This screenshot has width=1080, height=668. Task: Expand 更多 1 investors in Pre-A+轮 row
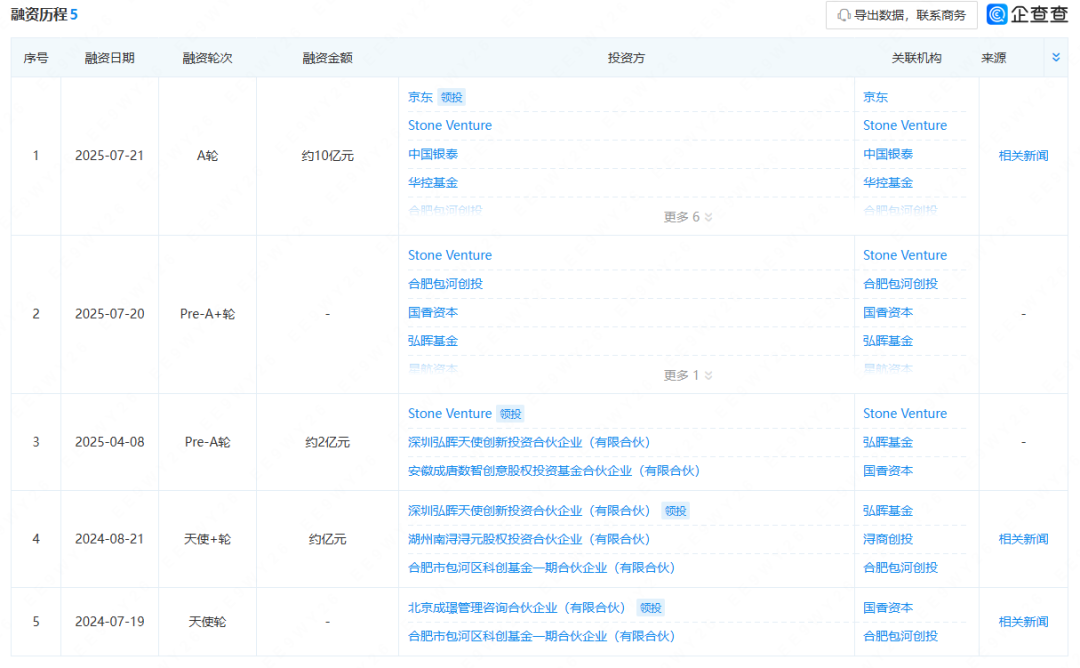pos(687,375)
